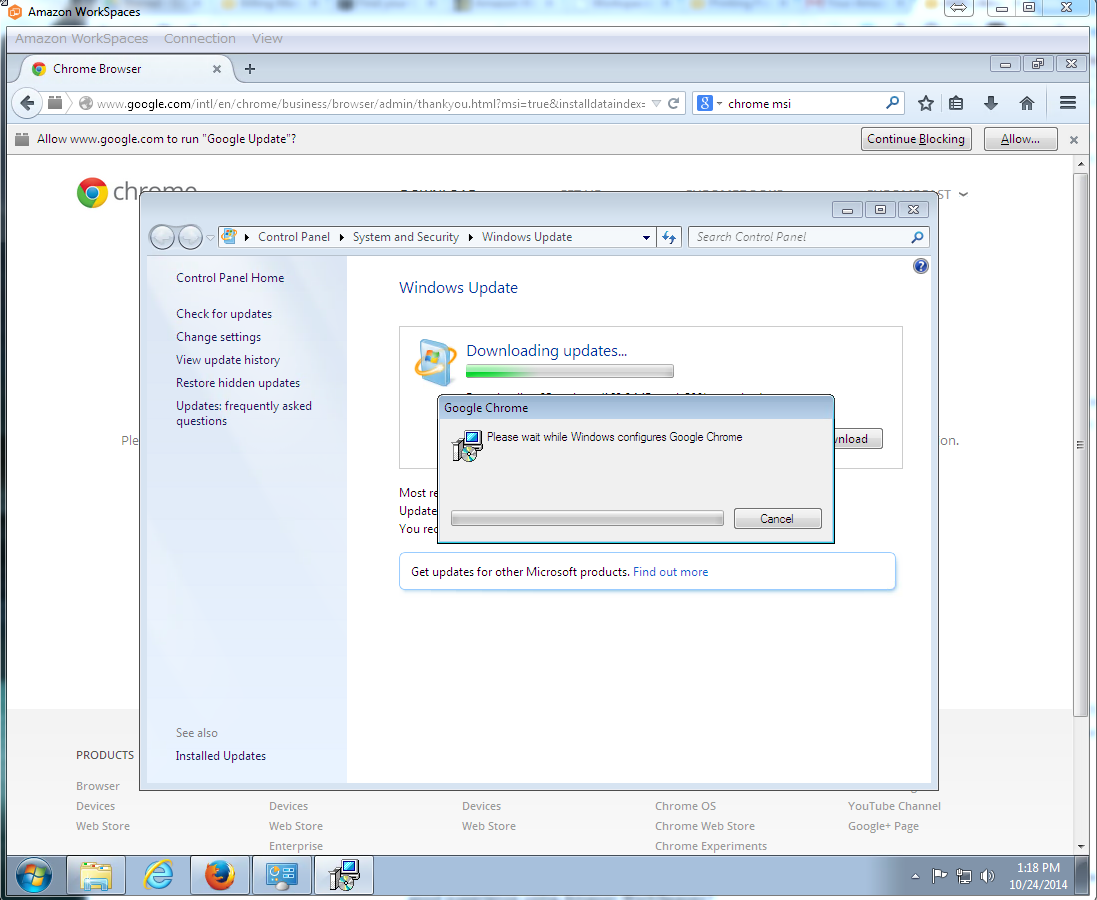The width and height of the screenshot is (1097, 900).
Task: Launch Internet Explorer from taskbar
Action: click(x=158, y=876)
